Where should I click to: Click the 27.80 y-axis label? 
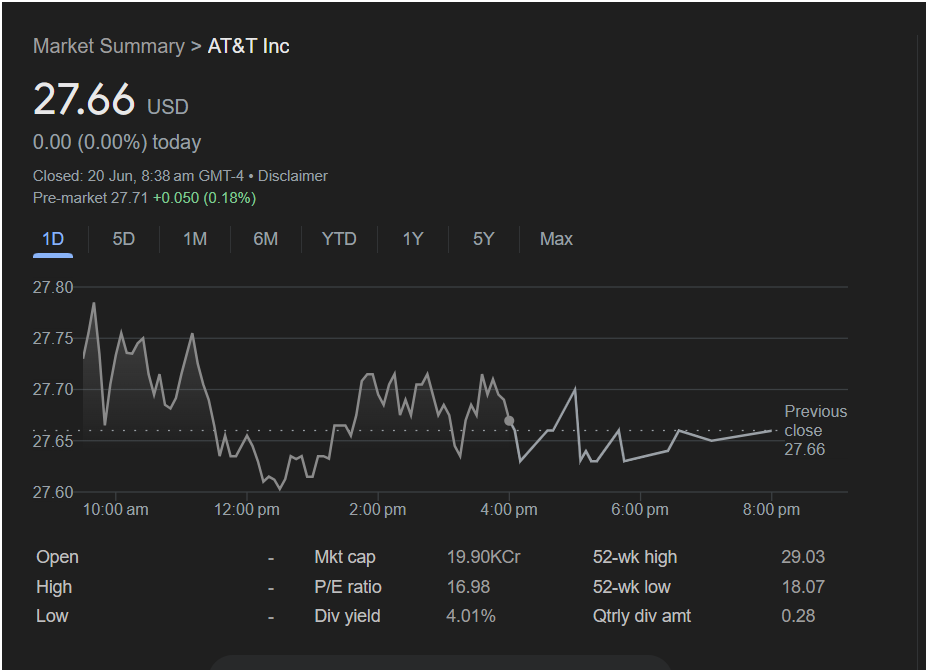tap(53, 288)
